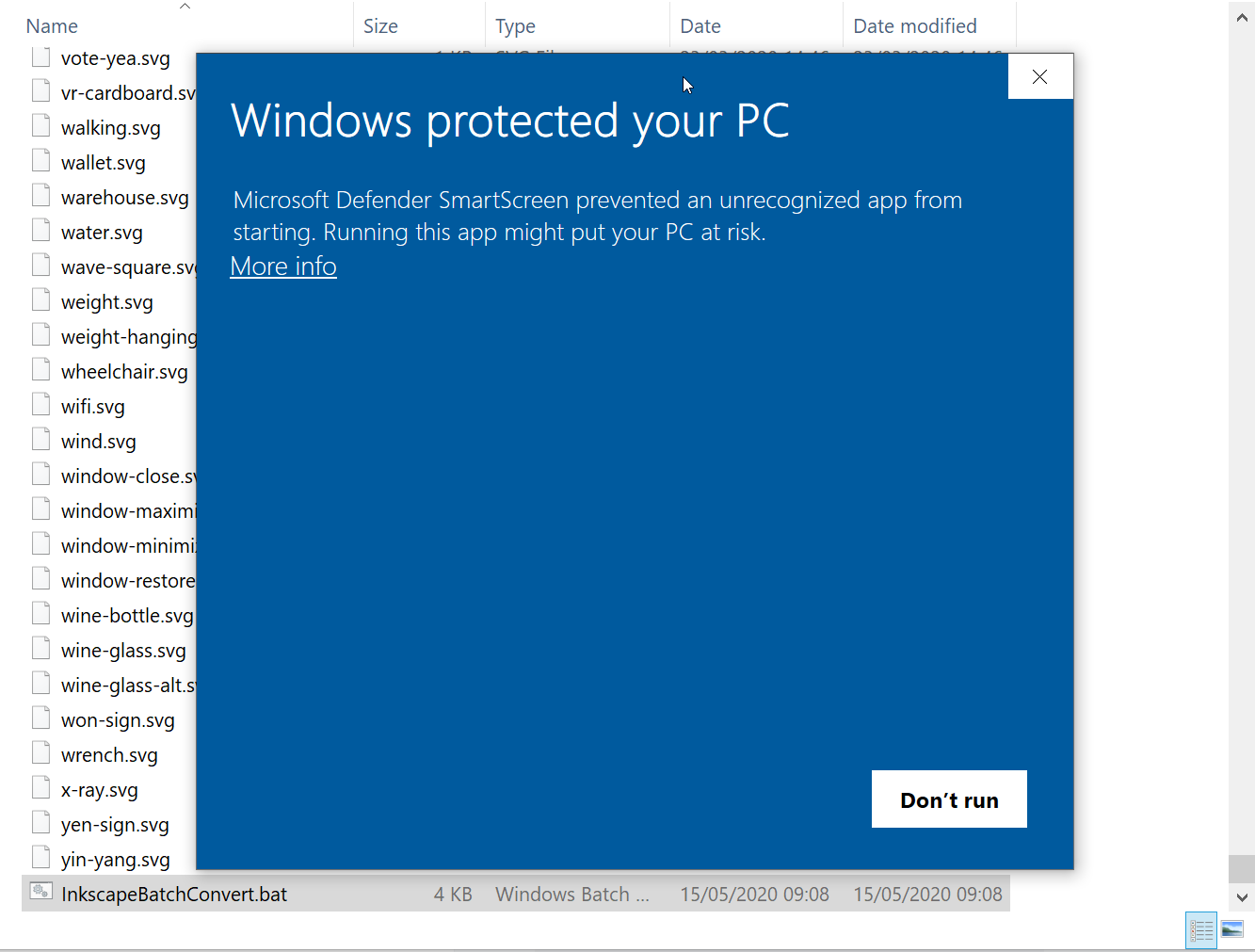Switch to large thumbnails view icon
The image size is (1255, 952).
tap(1232, 930)
